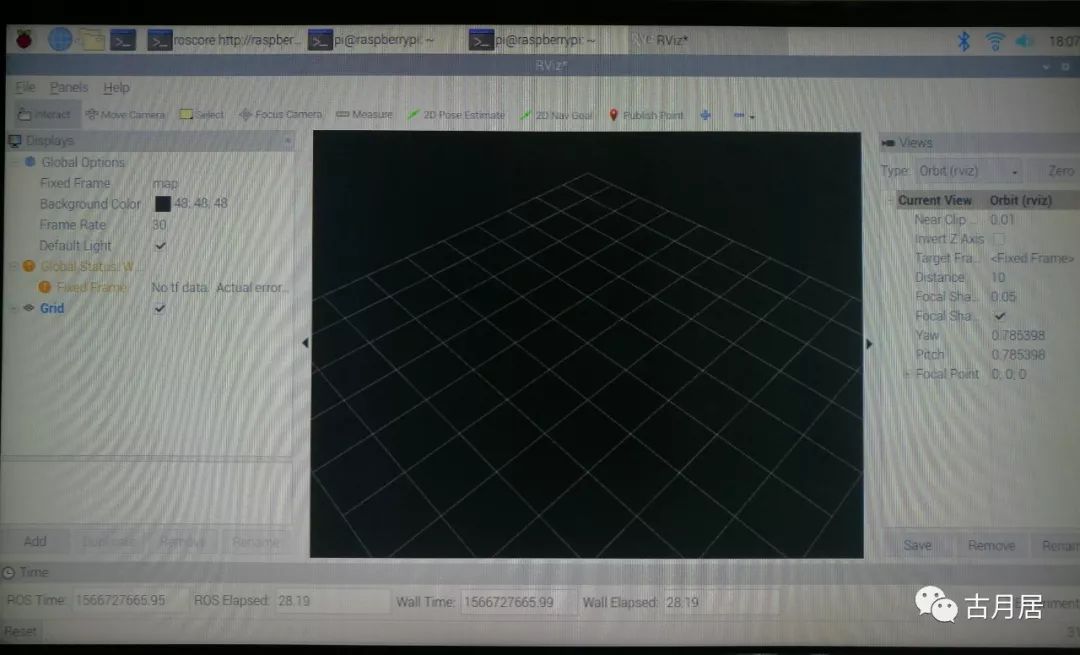Open the Wi-Fi network tray icon
1080x655 pixels.
(994, 41)
